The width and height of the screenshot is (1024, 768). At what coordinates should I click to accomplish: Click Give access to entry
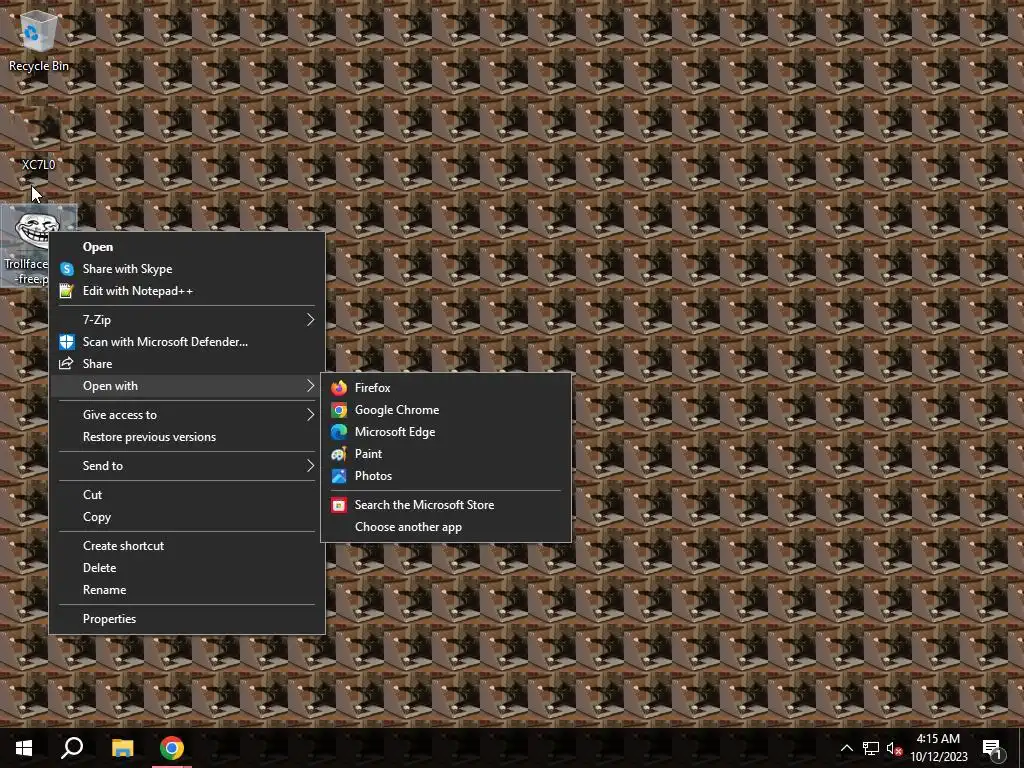point(187,415)
